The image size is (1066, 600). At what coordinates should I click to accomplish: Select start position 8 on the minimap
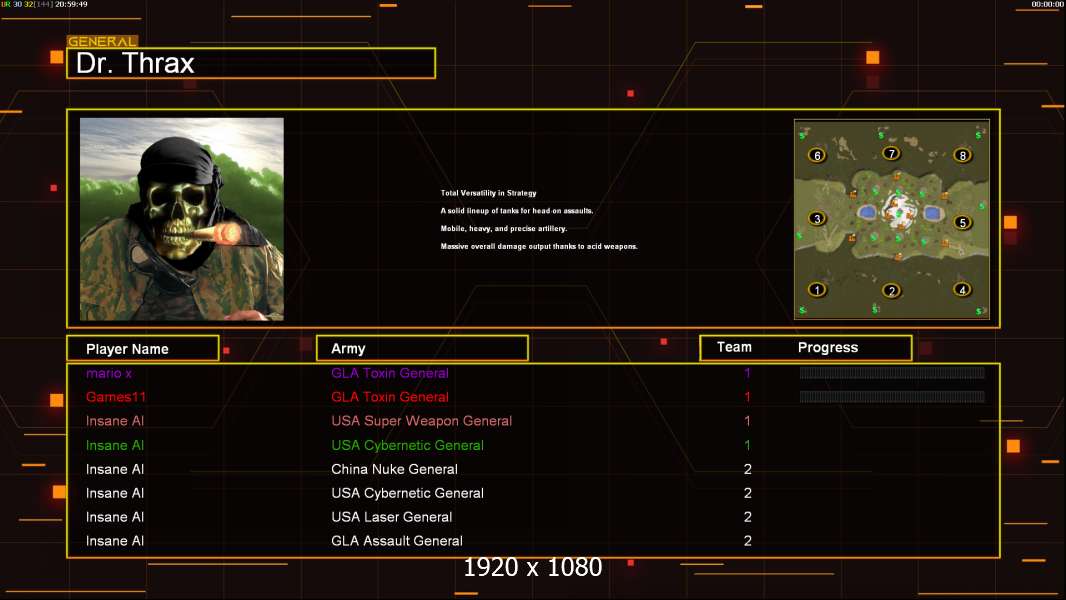[x=962, y=155]
